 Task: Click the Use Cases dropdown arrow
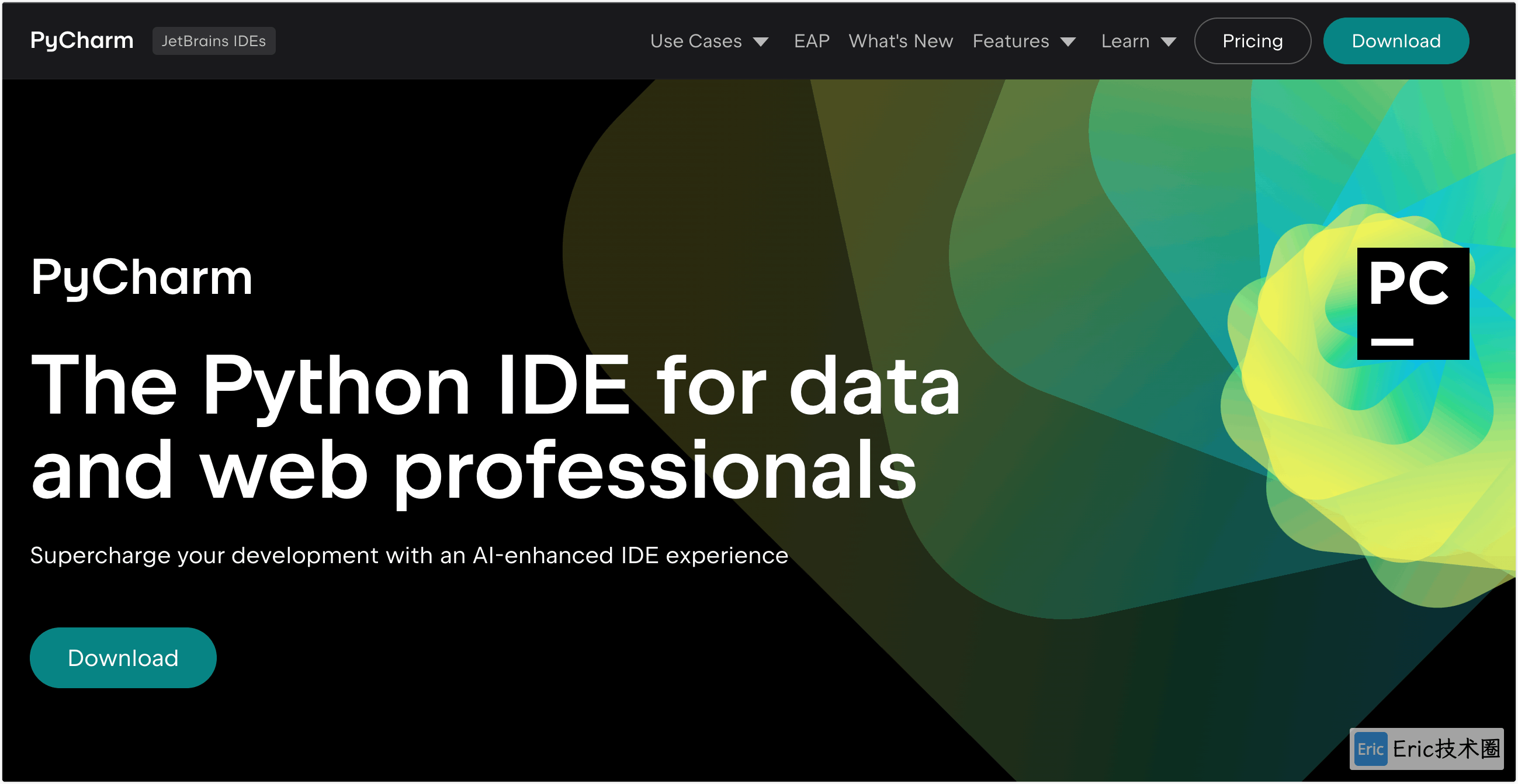click(x=761, y=42)
